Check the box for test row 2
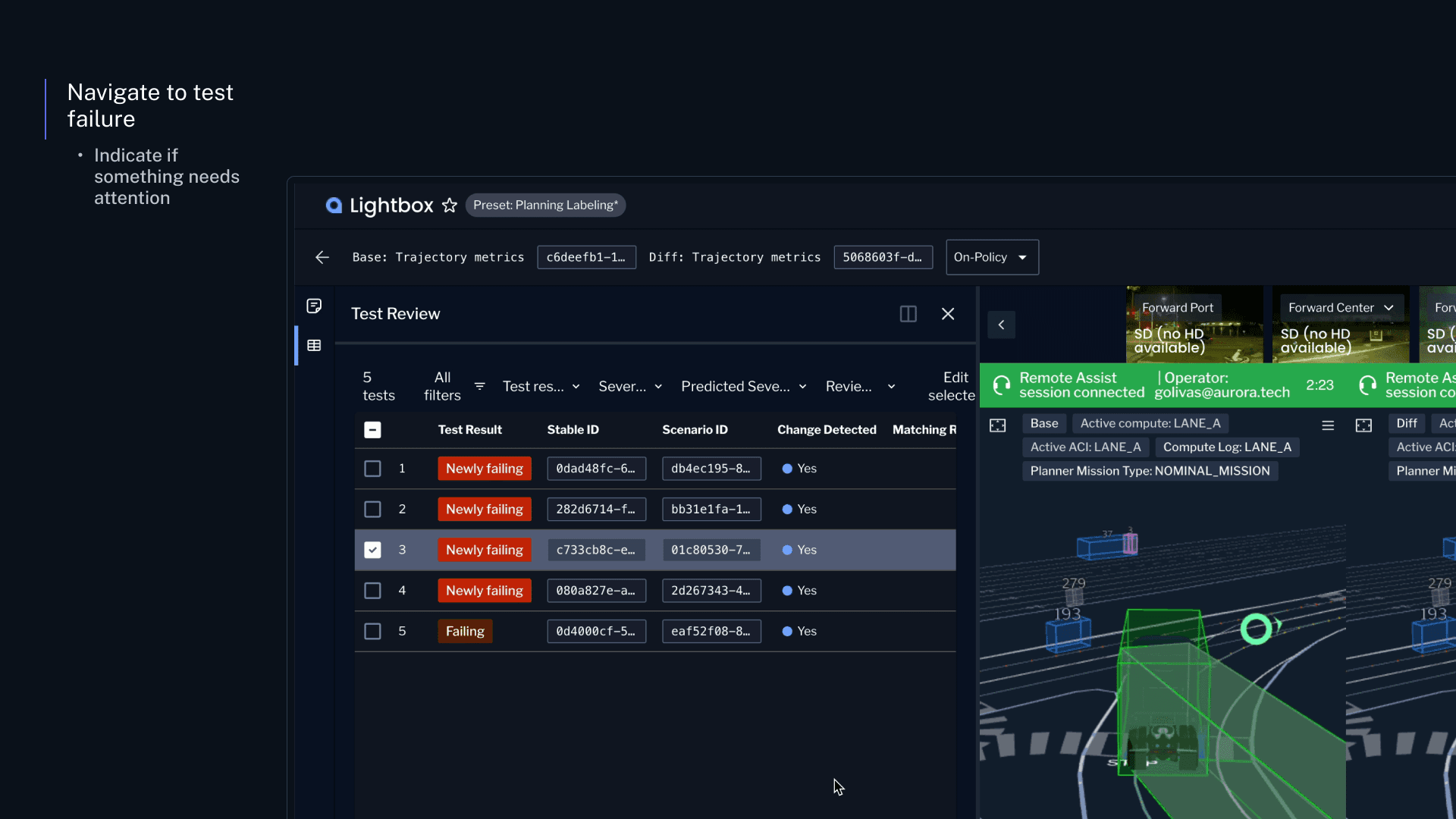1456x819 pixels. tap(372, 510)
